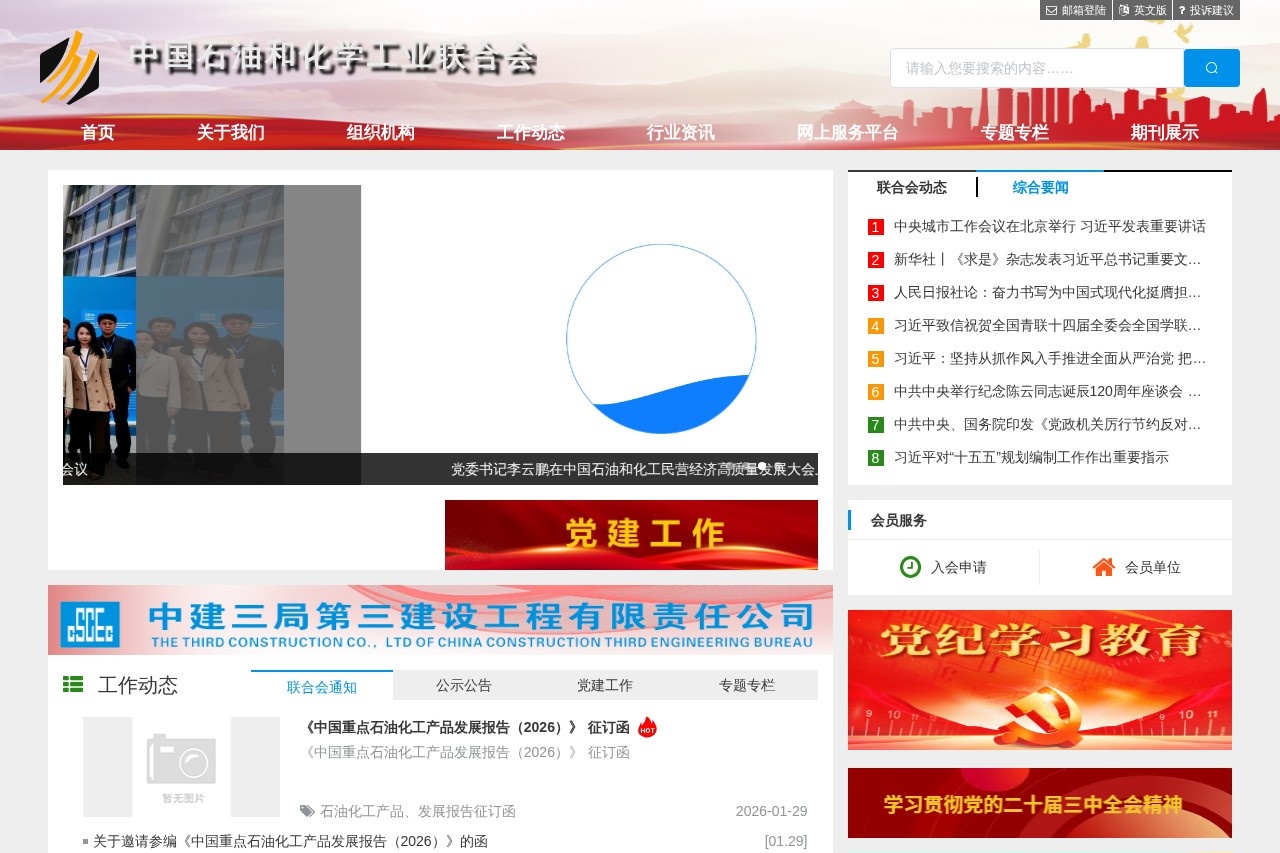Switch to English version (英文版)
The image size is (1280, 853).
[1142, 10]
